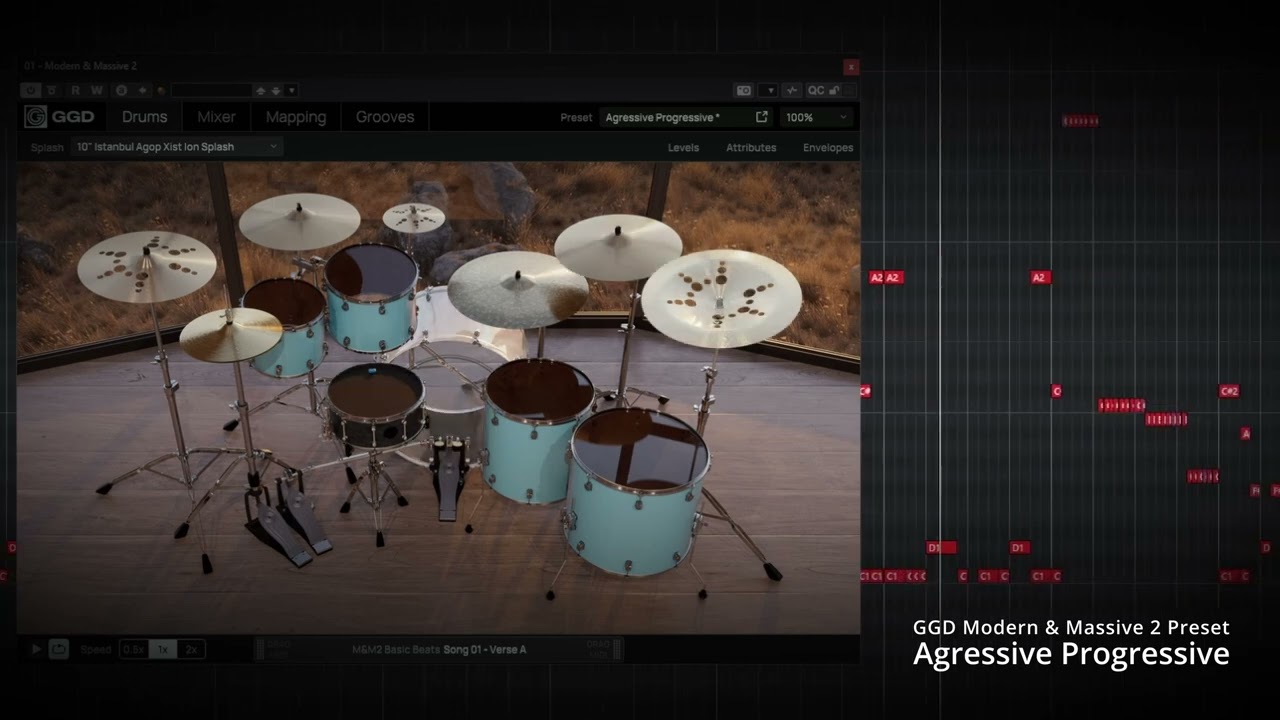Viewport: 1280px width, 720px height.
Task: Show the Levels panel
Action: click(x=683, y=147)
